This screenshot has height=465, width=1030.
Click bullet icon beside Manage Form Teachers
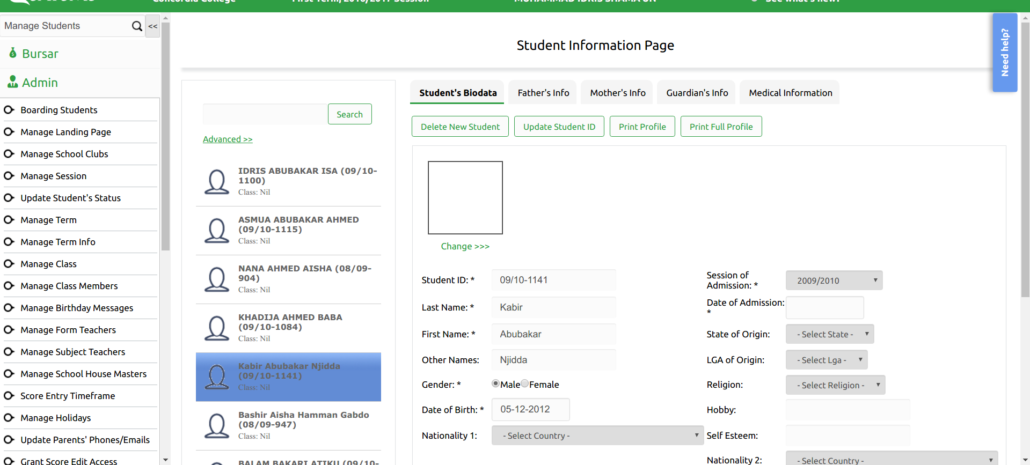pos(9,330)
